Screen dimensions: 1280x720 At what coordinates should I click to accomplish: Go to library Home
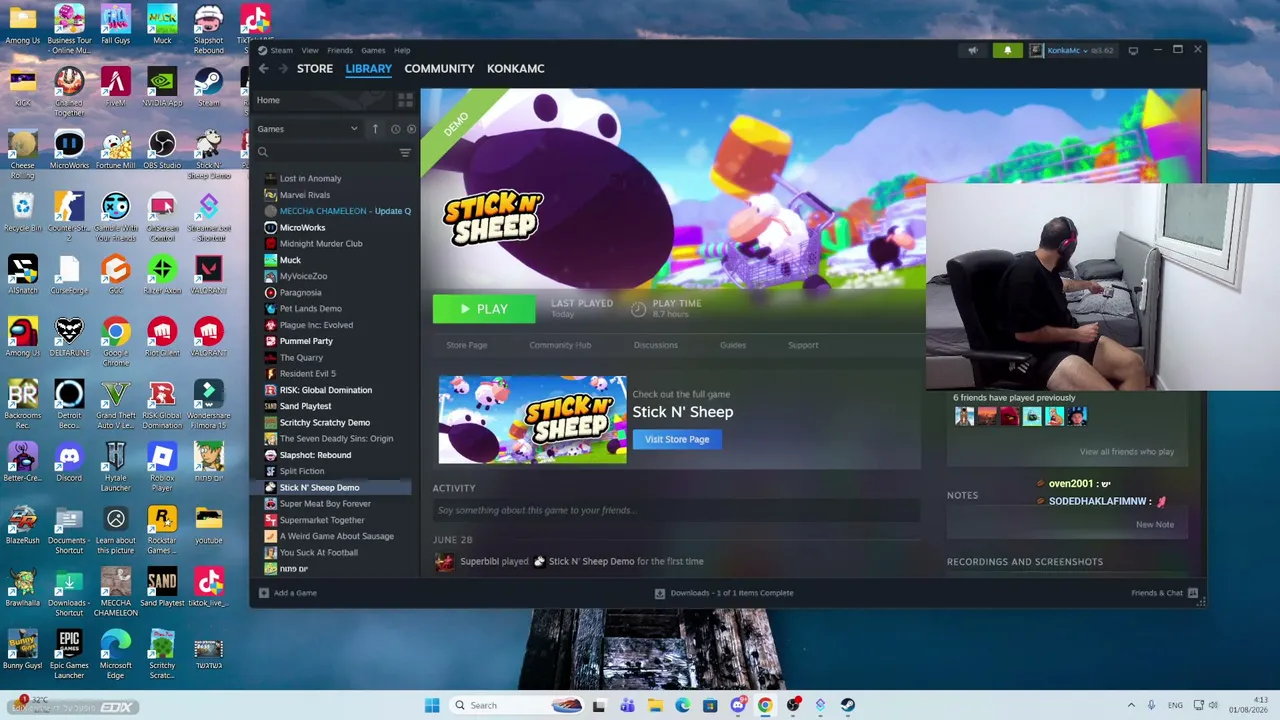pyautogui.click(x=268, y=100)
